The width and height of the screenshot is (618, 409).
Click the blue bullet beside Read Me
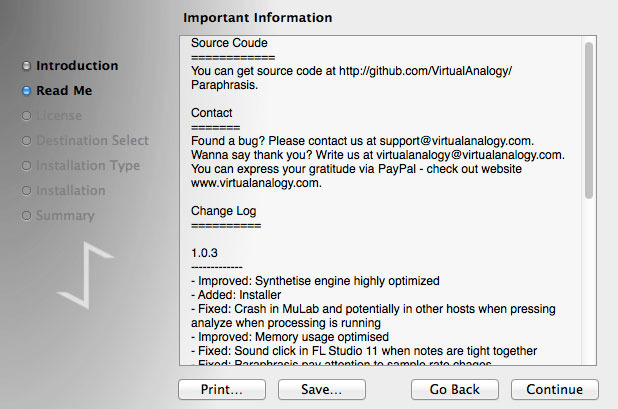26,90
